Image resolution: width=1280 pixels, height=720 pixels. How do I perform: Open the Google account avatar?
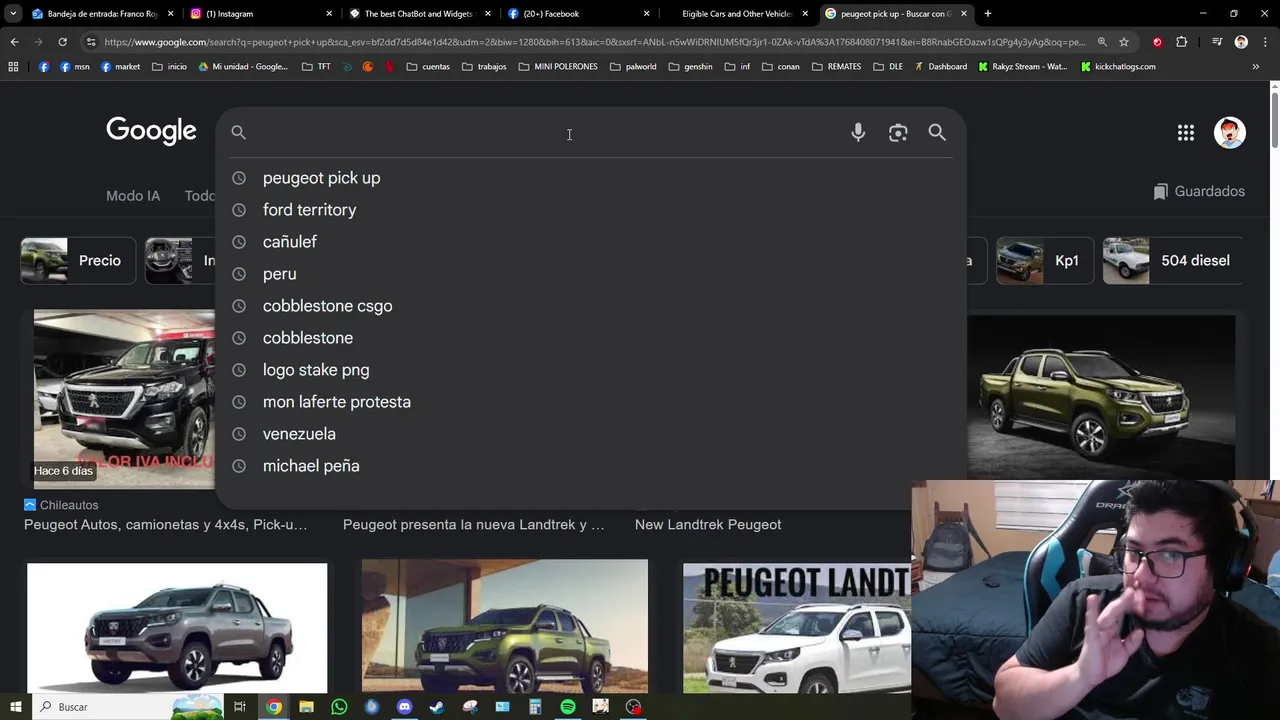pos(1230,132)
